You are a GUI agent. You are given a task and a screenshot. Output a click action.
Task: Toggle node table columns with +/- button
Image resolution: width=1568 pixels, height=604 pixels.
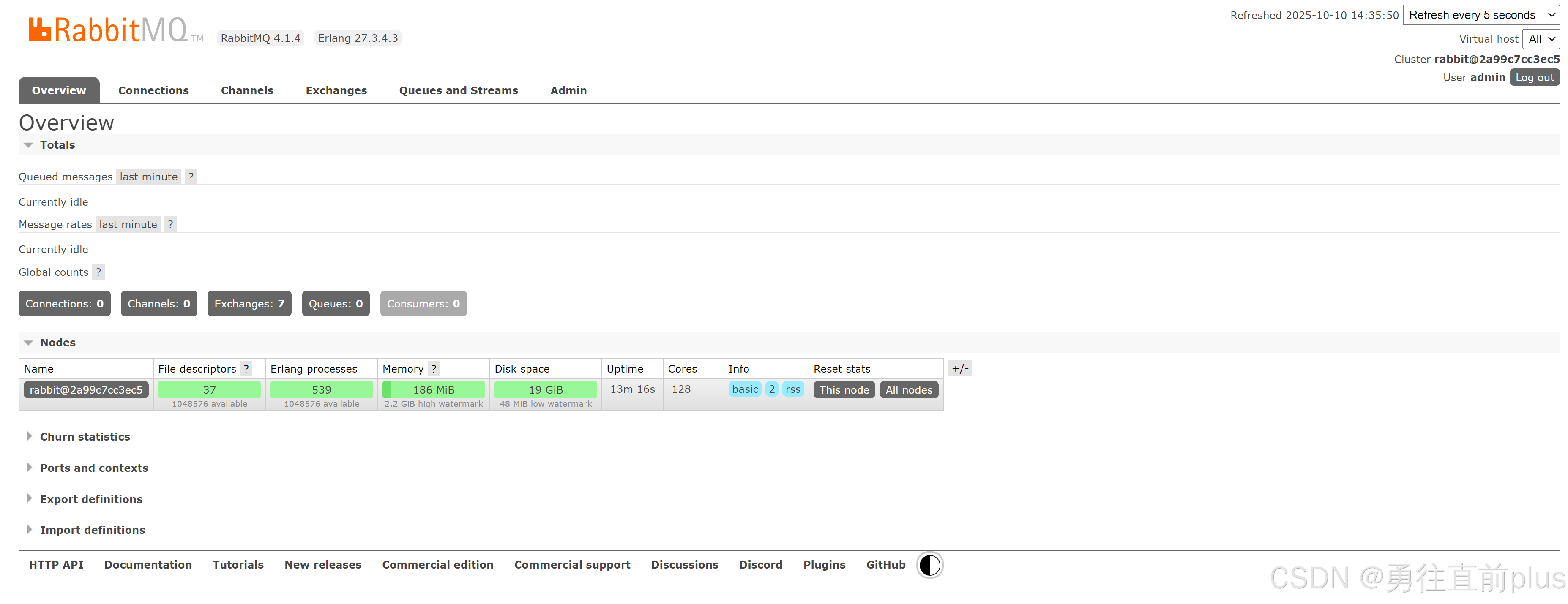point(960,369)
